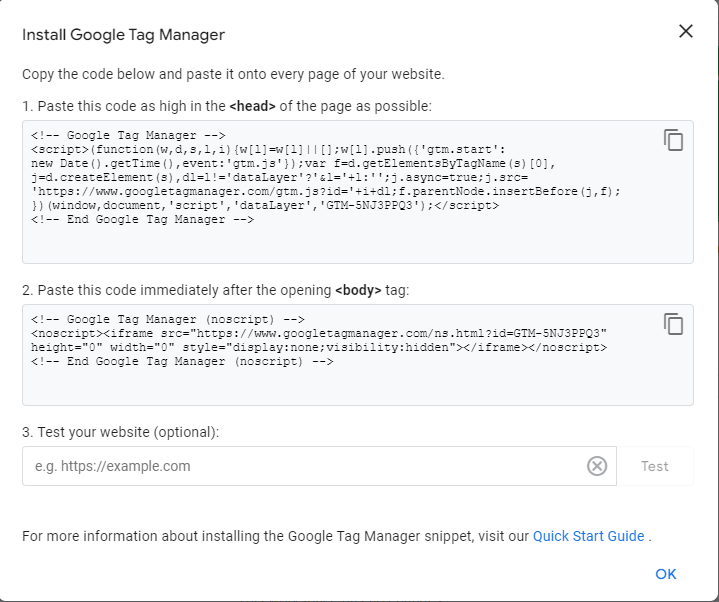
Task: Copy the body noscript code snippet
Action: point(673,324)
